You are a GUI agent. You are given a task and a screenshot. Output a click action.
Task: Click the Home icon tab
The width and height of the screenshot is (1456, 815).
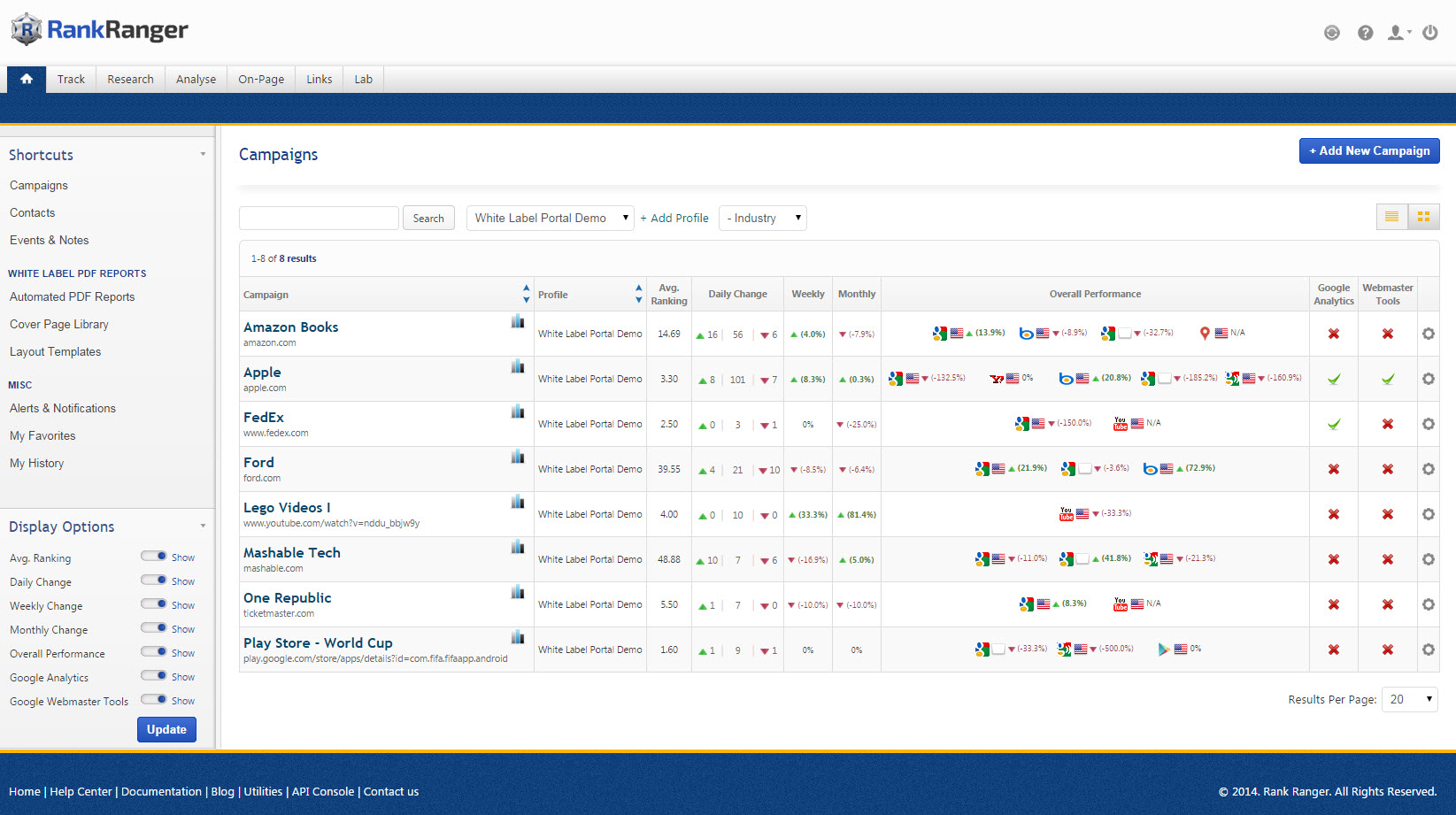tap(27, 79)
